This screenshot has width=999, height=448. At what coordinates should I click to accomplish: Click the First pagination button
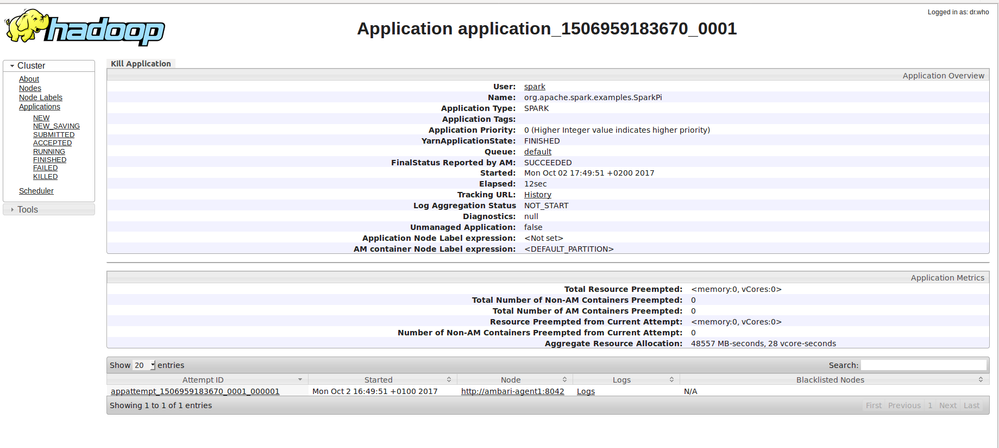pyautogui.click(x=873, y=406)
